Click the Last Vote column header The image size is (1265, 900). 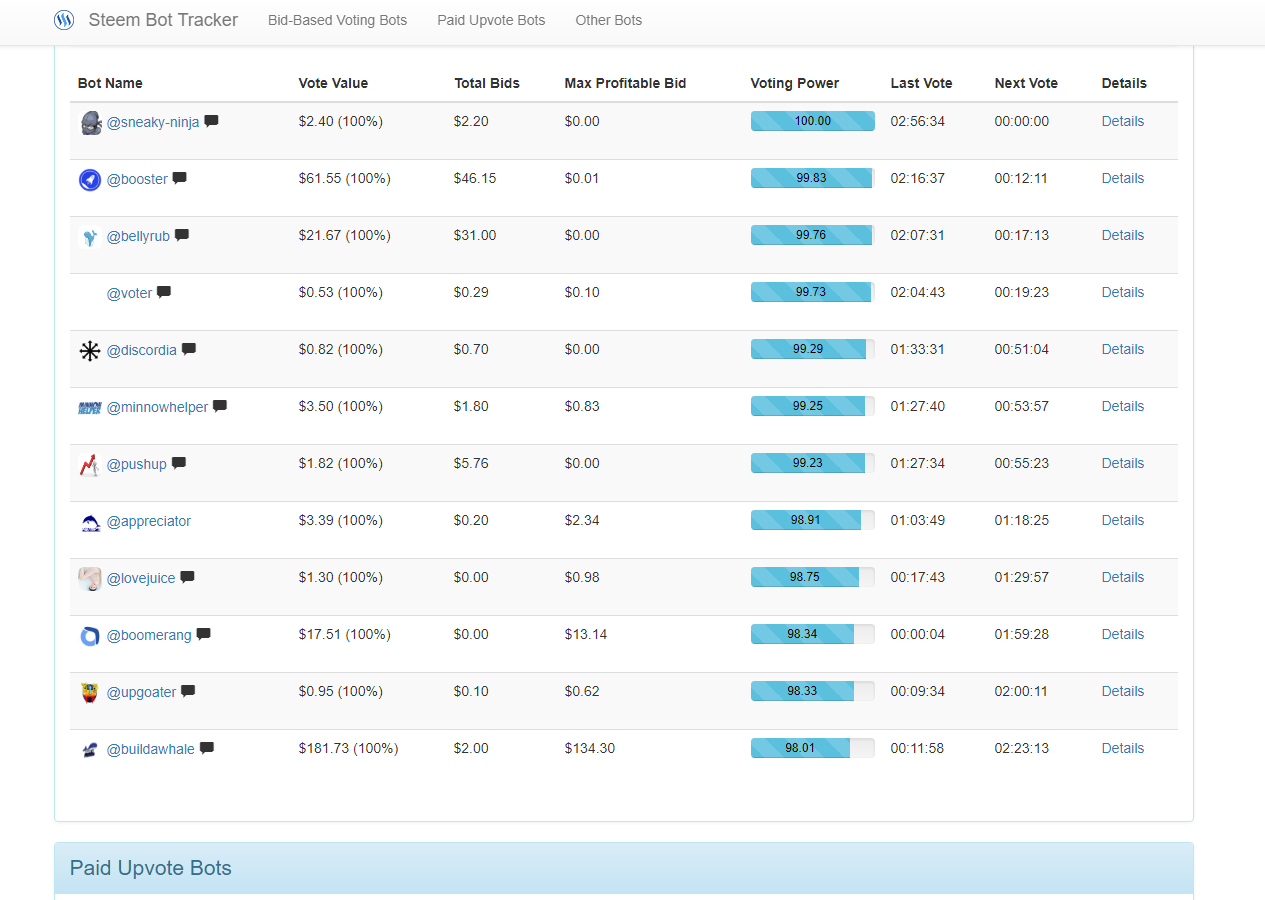[921, 83]
